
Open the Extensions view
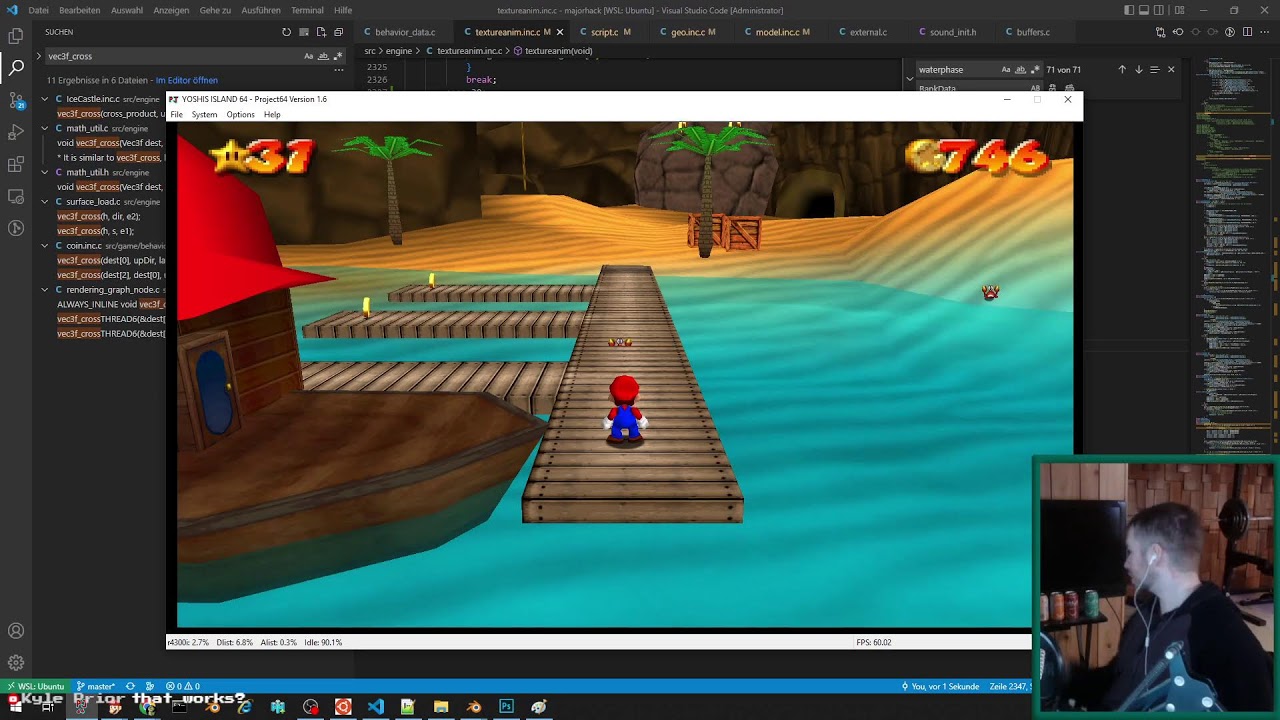click(x=16, y=164)
